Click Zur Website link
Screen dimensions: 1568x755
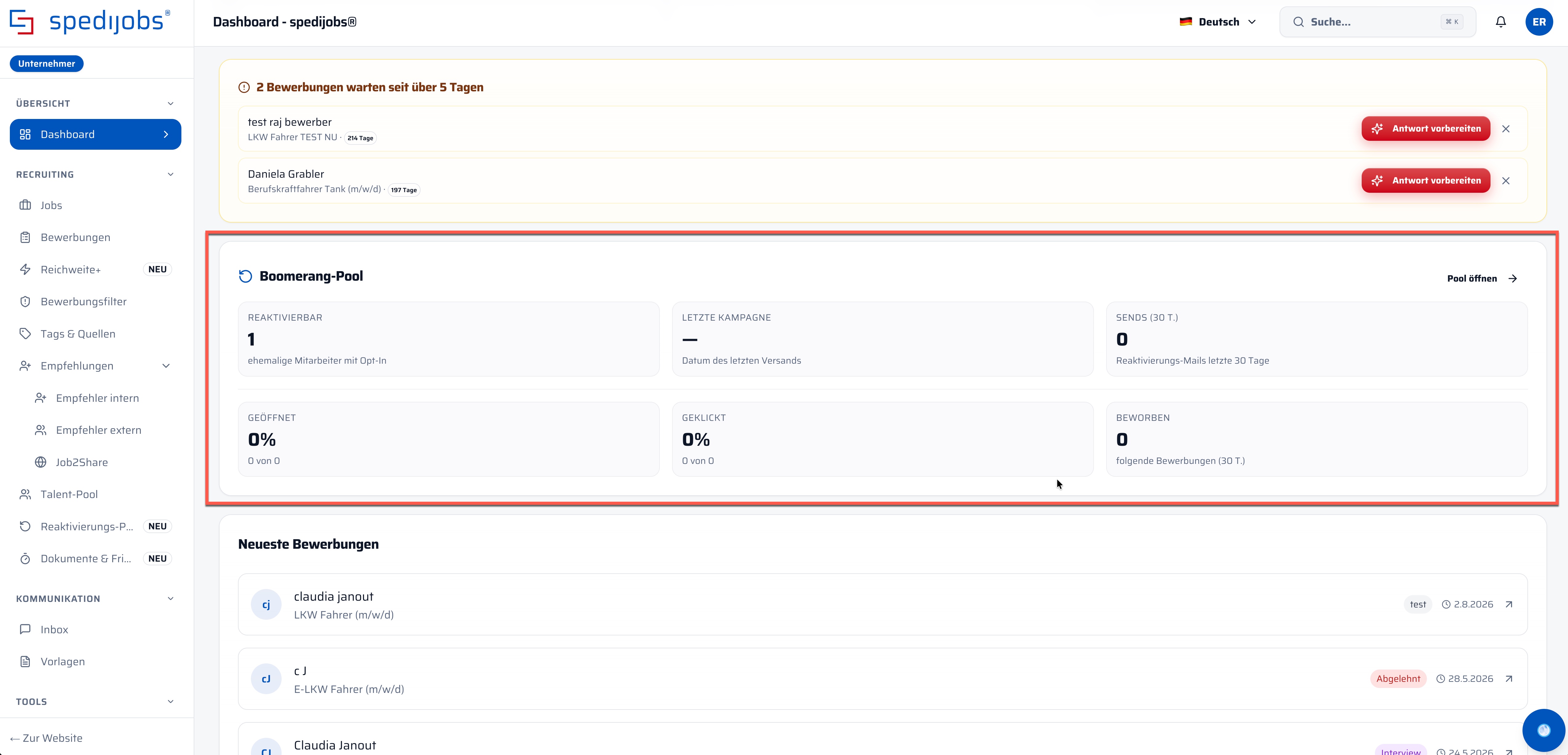(x=46, y=738)
